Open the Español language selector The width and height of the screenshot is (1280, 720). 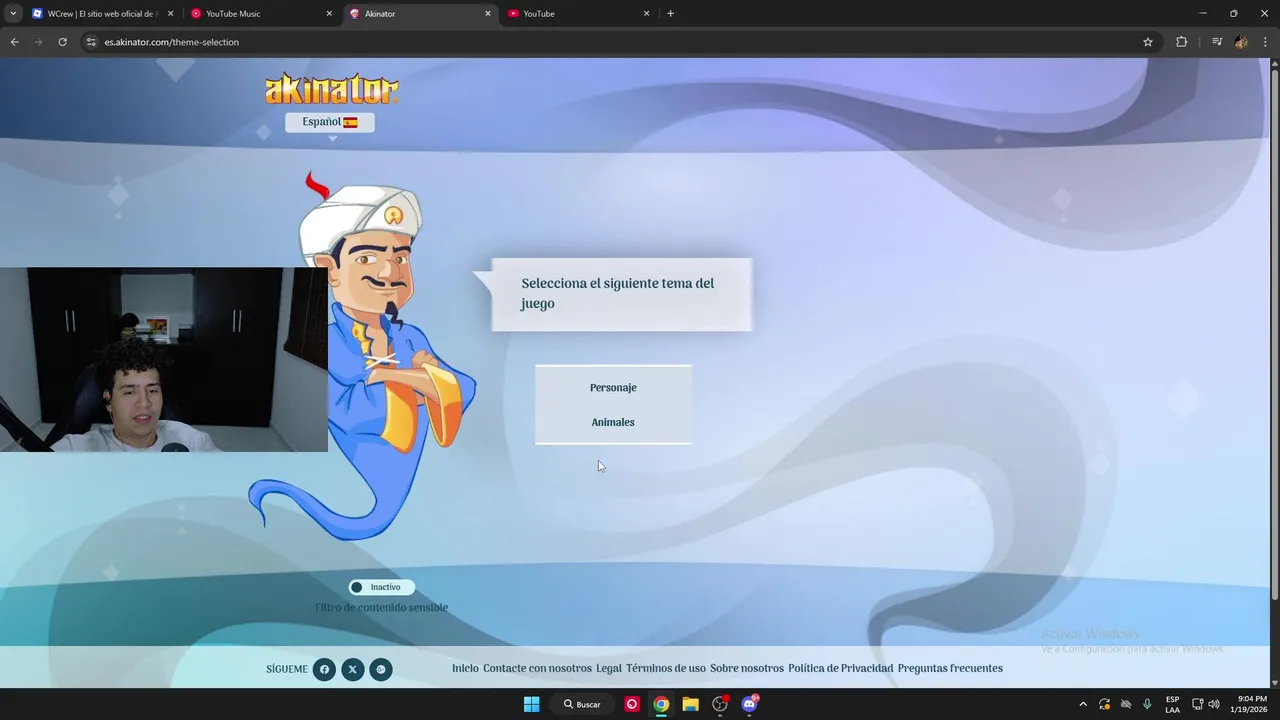pyautogui.click(x=330, y=122)
